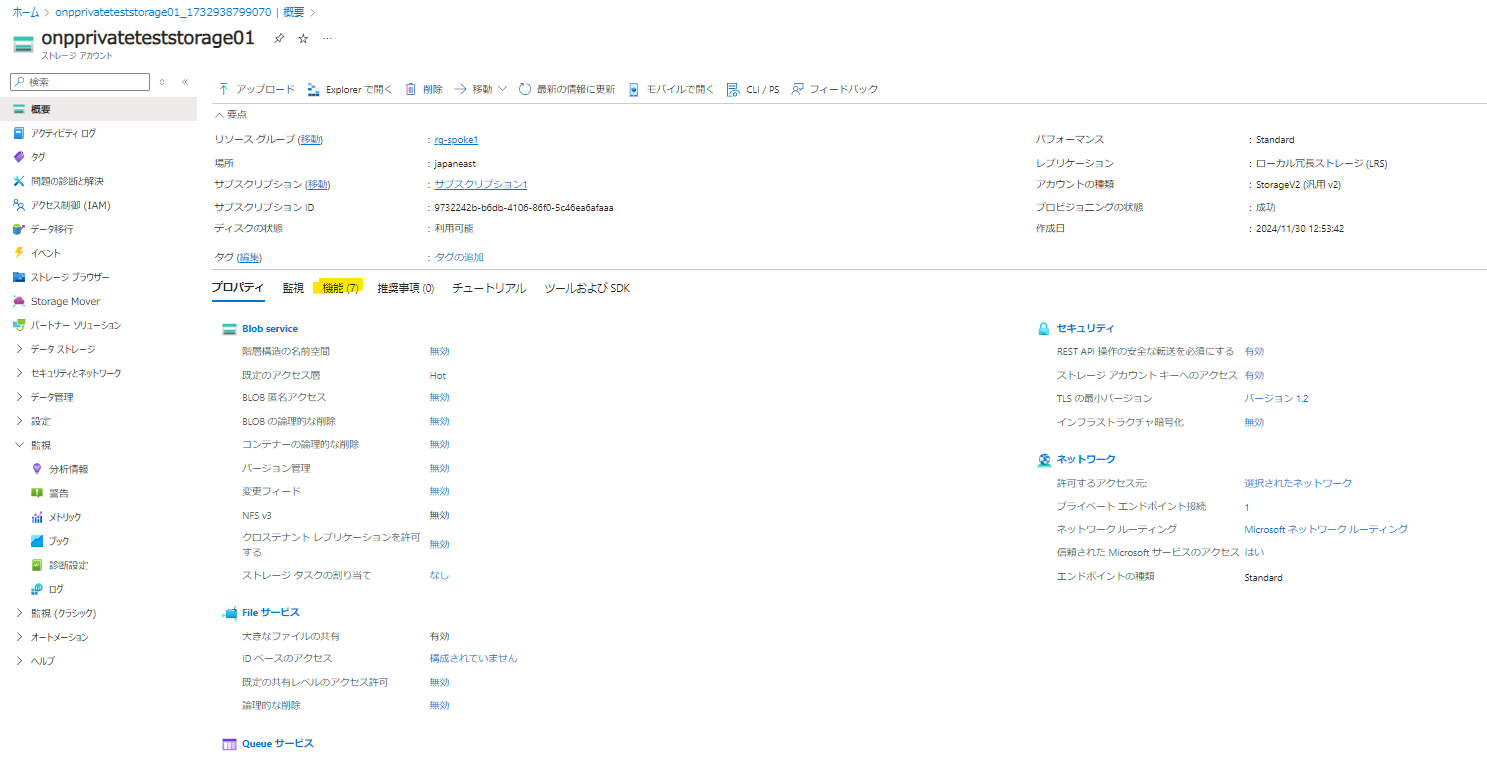Viewport: 1487px width, 757px height.
Task: Click Queue サービス heading link
Action: point(278,743)
